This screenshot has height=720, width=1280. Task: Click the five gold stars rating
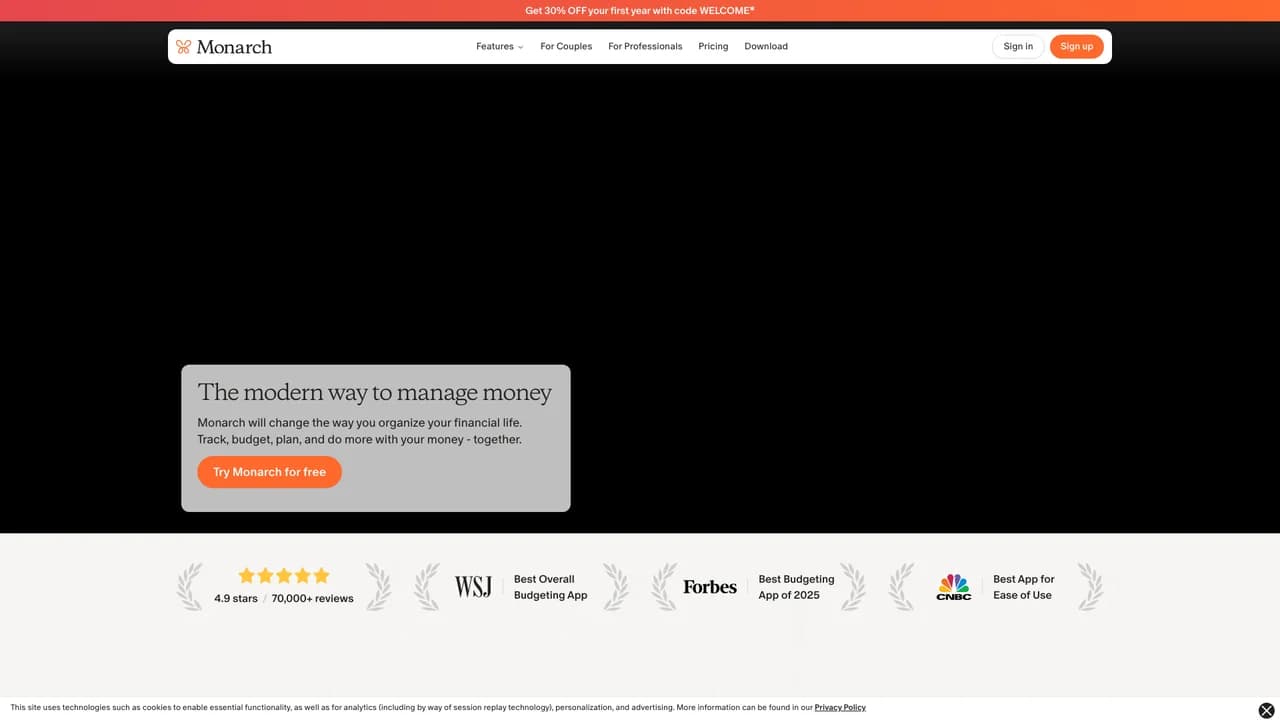pos(284,576)
